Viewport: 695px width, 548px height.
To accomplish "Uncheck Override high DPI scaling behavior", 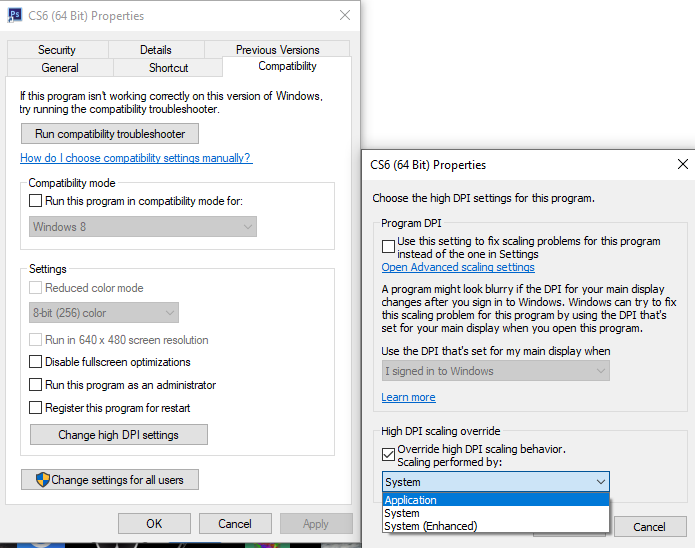I will (389, 455).
